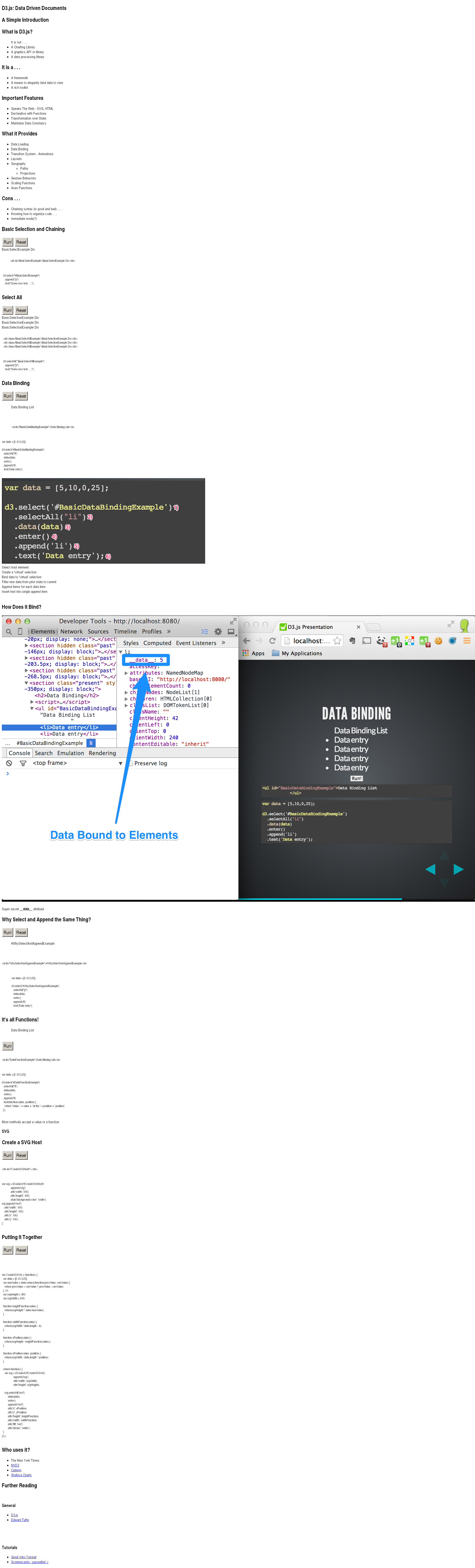475x1568 pixels.
Task: Click the colorful puzzle extension icon
Action: click(410, 640)
